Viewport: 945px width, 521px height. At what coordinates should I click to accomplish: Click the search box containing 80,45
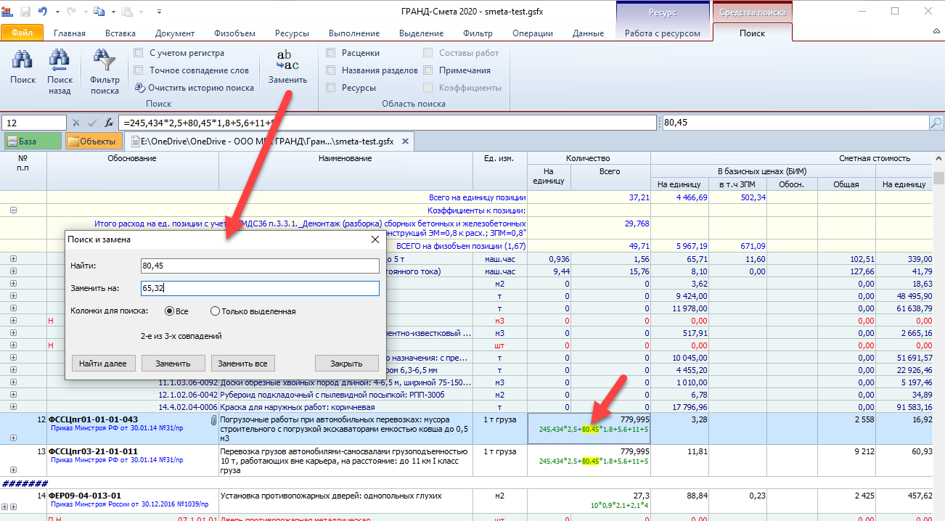click(x=796, y=122)
